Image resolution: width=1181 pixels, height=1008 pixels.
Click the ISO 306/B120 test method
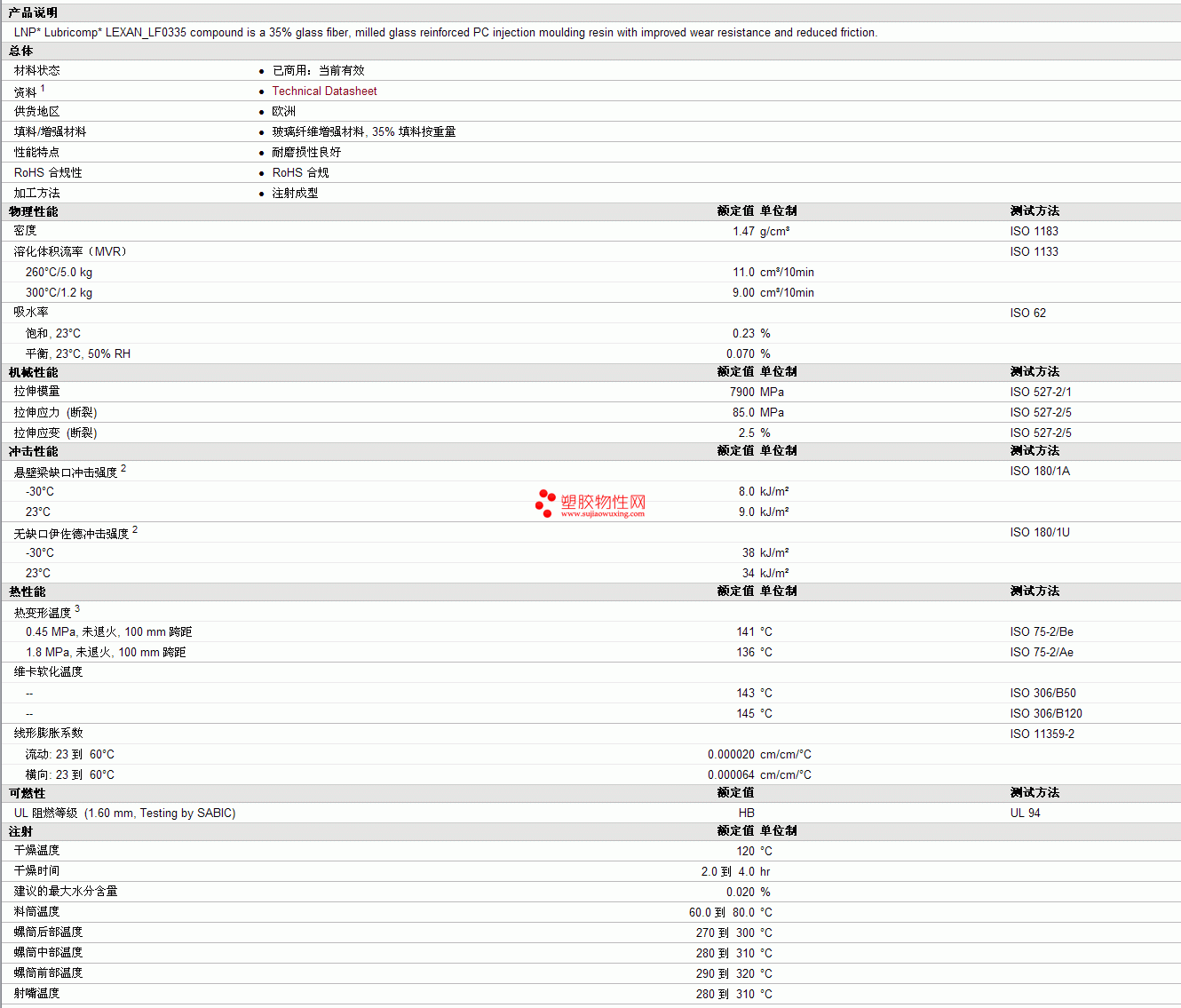(x=1046, y=713)
